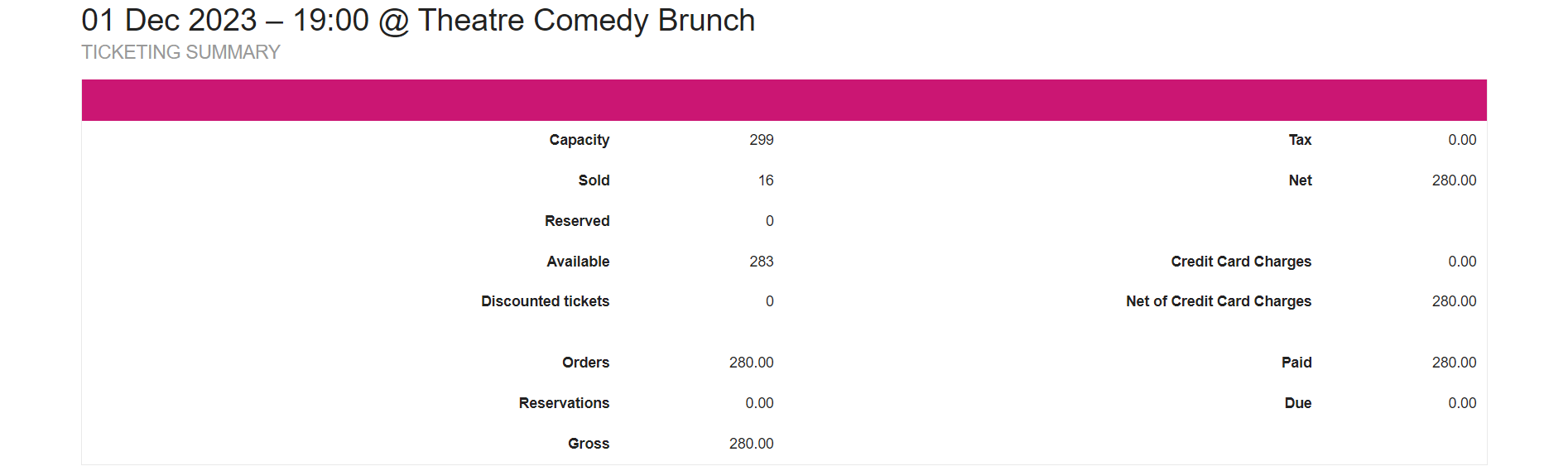This screenshot has width=1568, height=471.
Task: Select the Reserved label
Action: pyautogui.click(x=577, y=221)
